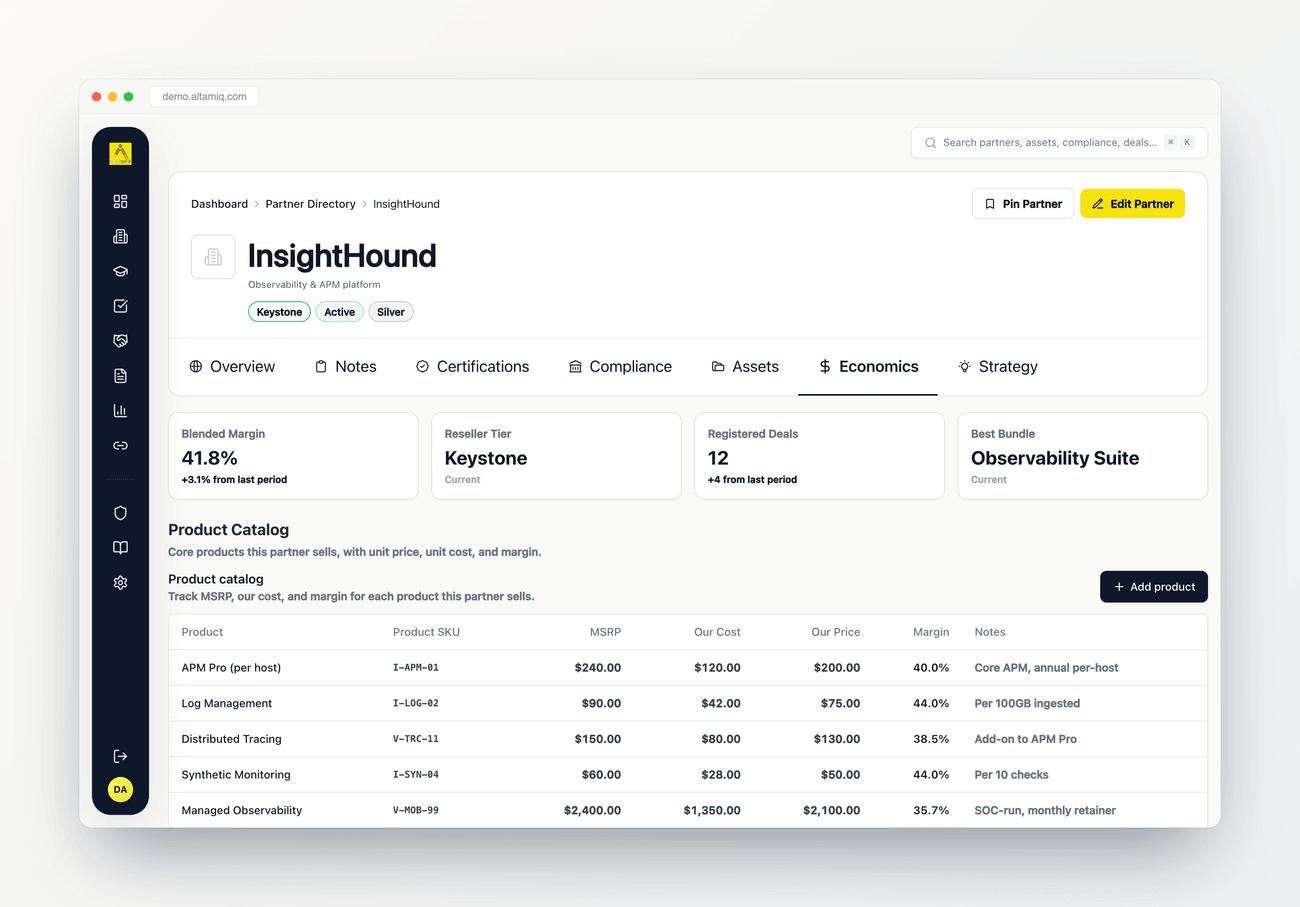The image size is (1300, 907).
Task: Open the shield security icon in sidebar
Action: 120,513
